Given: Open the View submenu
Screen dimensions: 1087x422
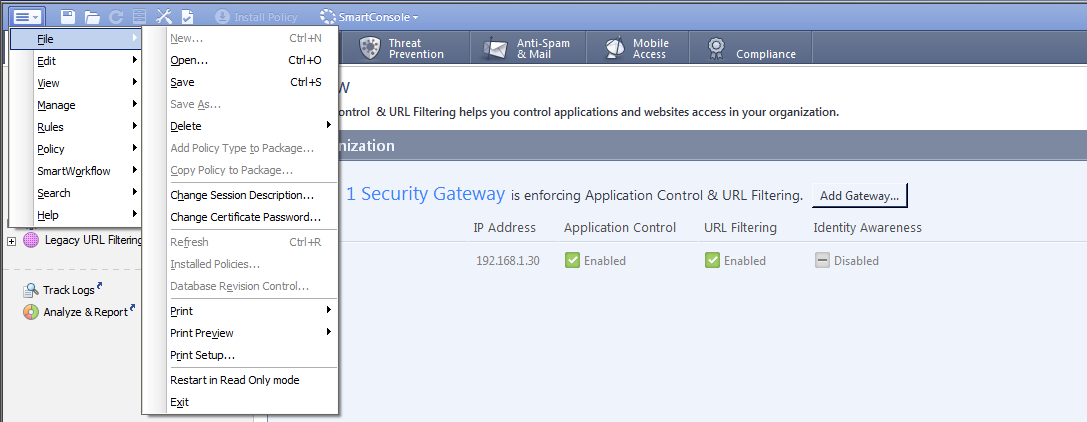Looking at the screenshot, I should coord(76,83).
